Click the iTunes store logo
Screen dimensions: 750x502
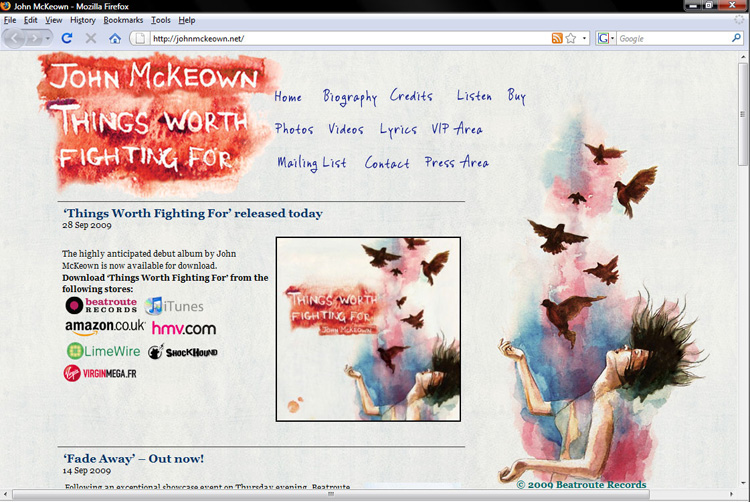(174, 306)
